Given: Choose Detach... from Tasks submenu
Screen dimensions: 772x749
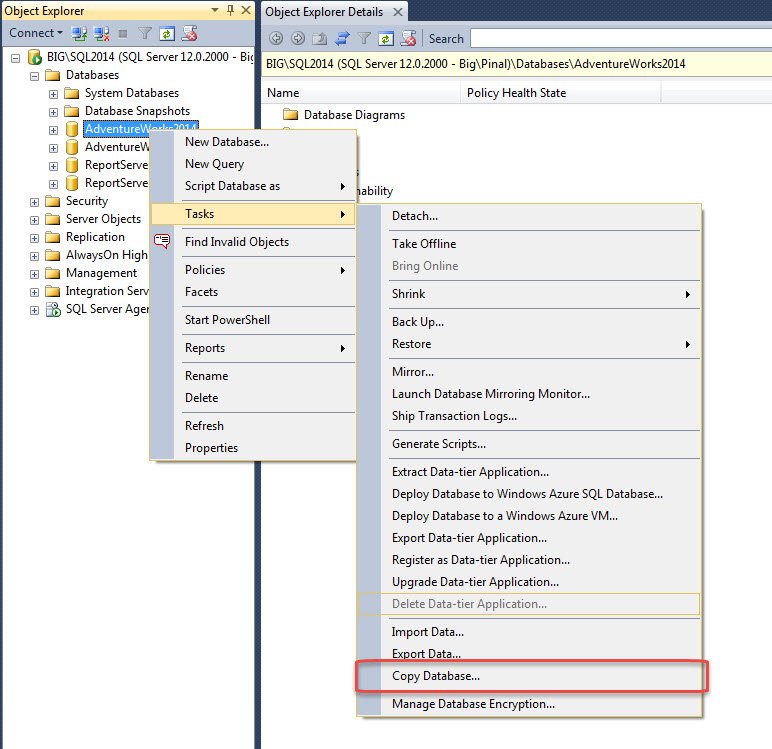Looking at the screenshot, I should [529, 216].
